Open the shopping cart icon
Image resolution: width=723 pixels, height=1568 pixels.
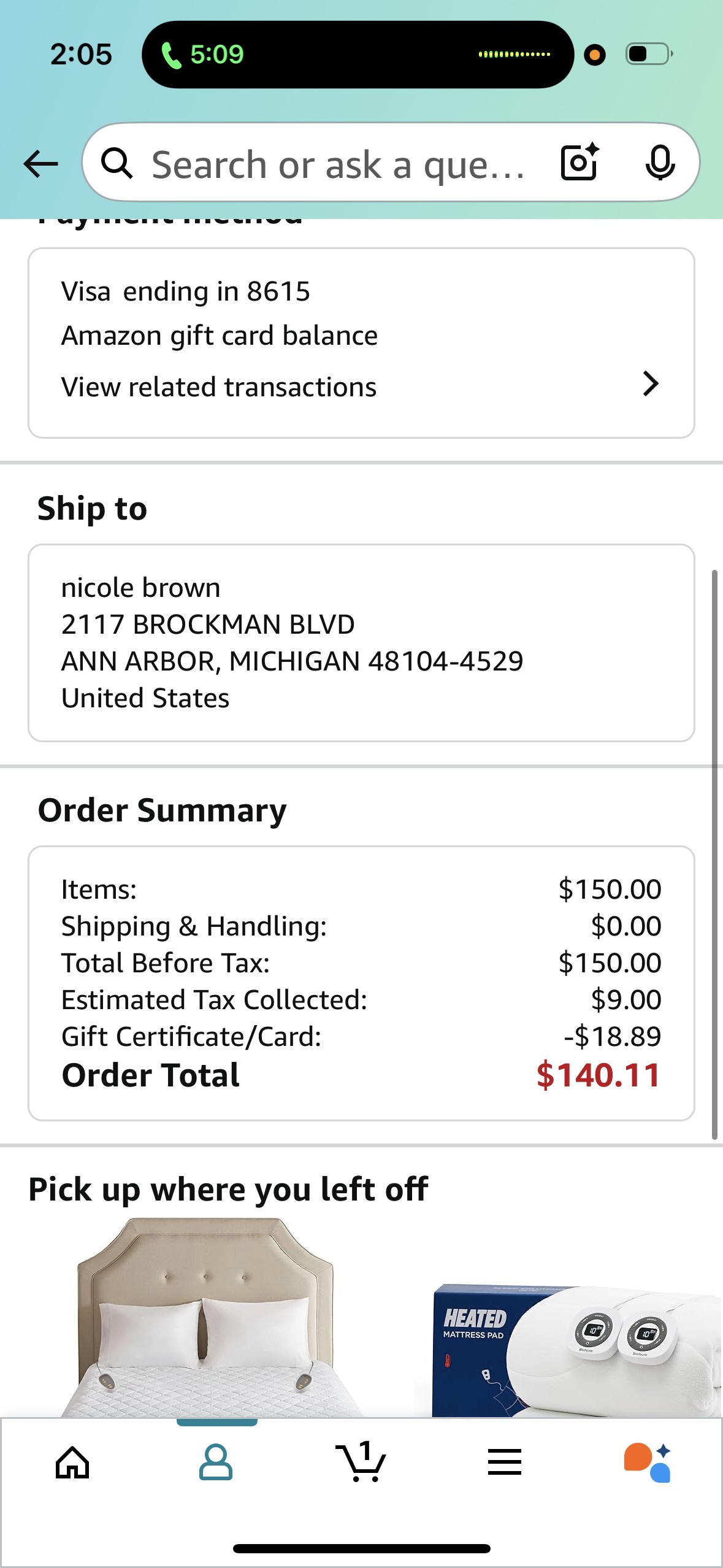[x=361, y=1462]
